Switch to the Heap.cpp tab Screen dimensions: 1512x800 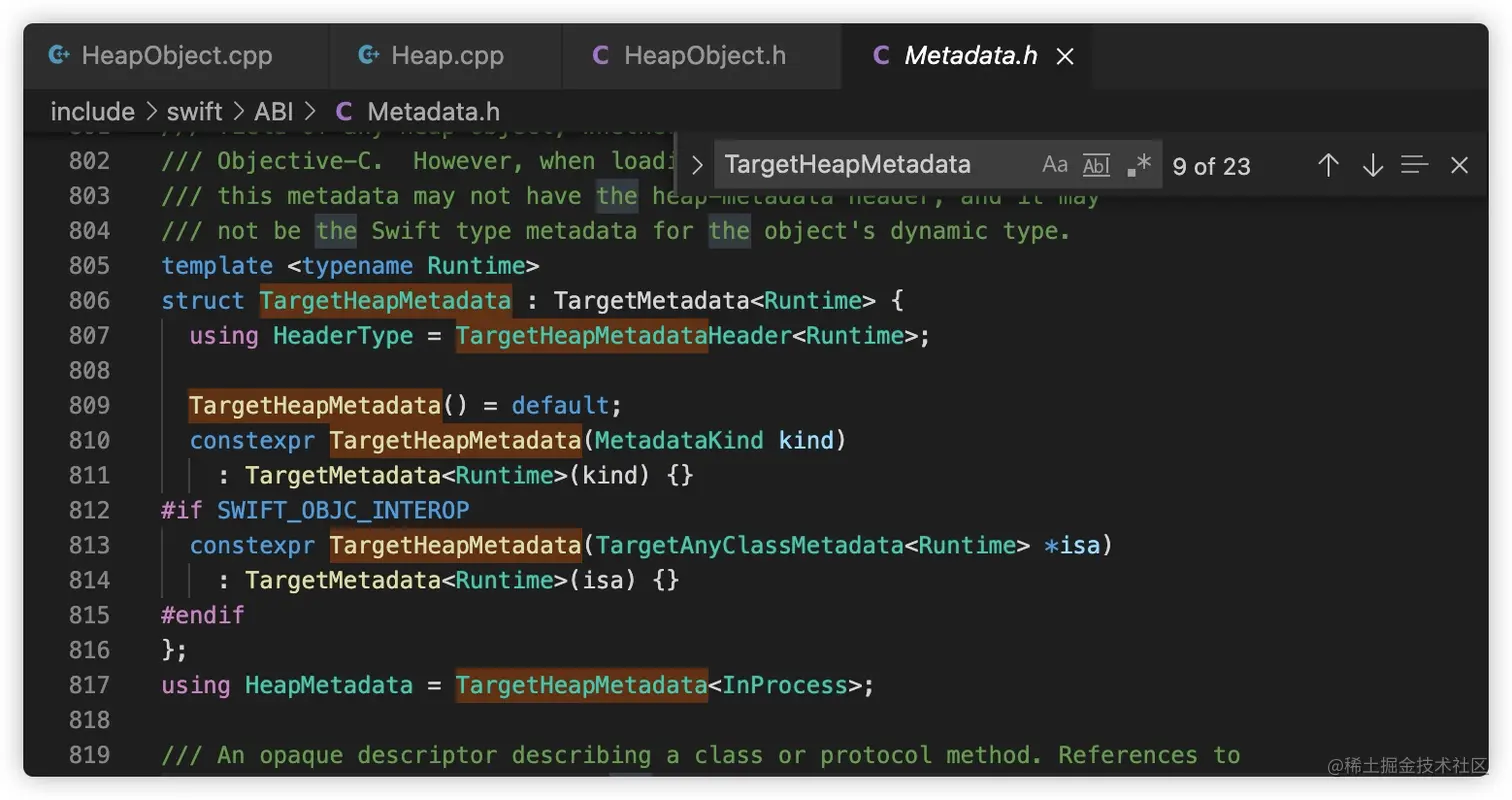pos(446,56)
